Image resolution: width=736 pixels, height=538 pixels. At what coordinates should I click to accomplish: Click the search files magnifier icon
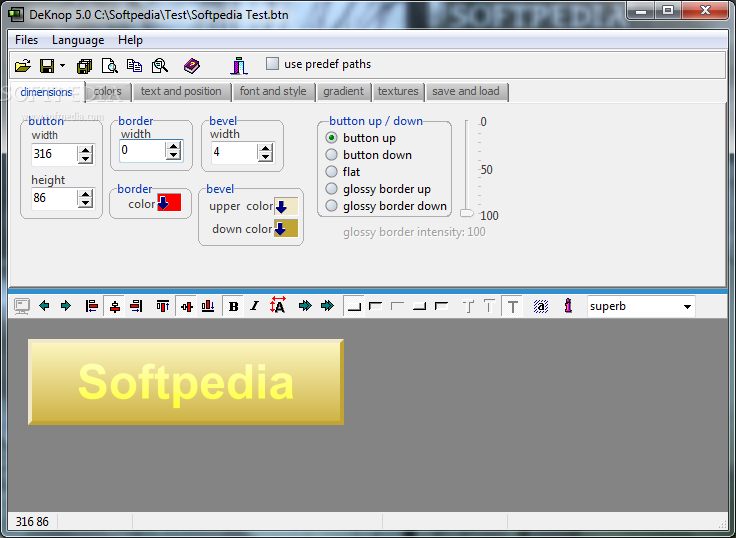(x=160, y=66)
